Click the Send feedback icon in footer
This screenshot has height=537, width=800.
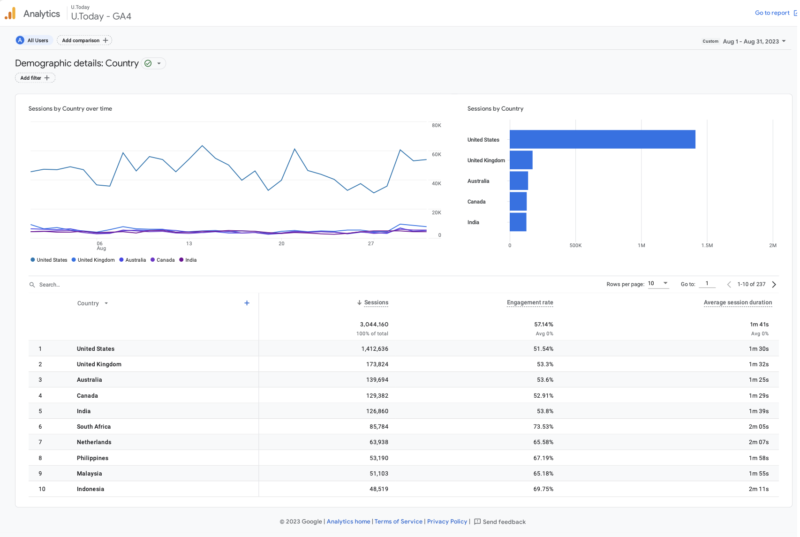pyautogui.click(x=477, y=521)
